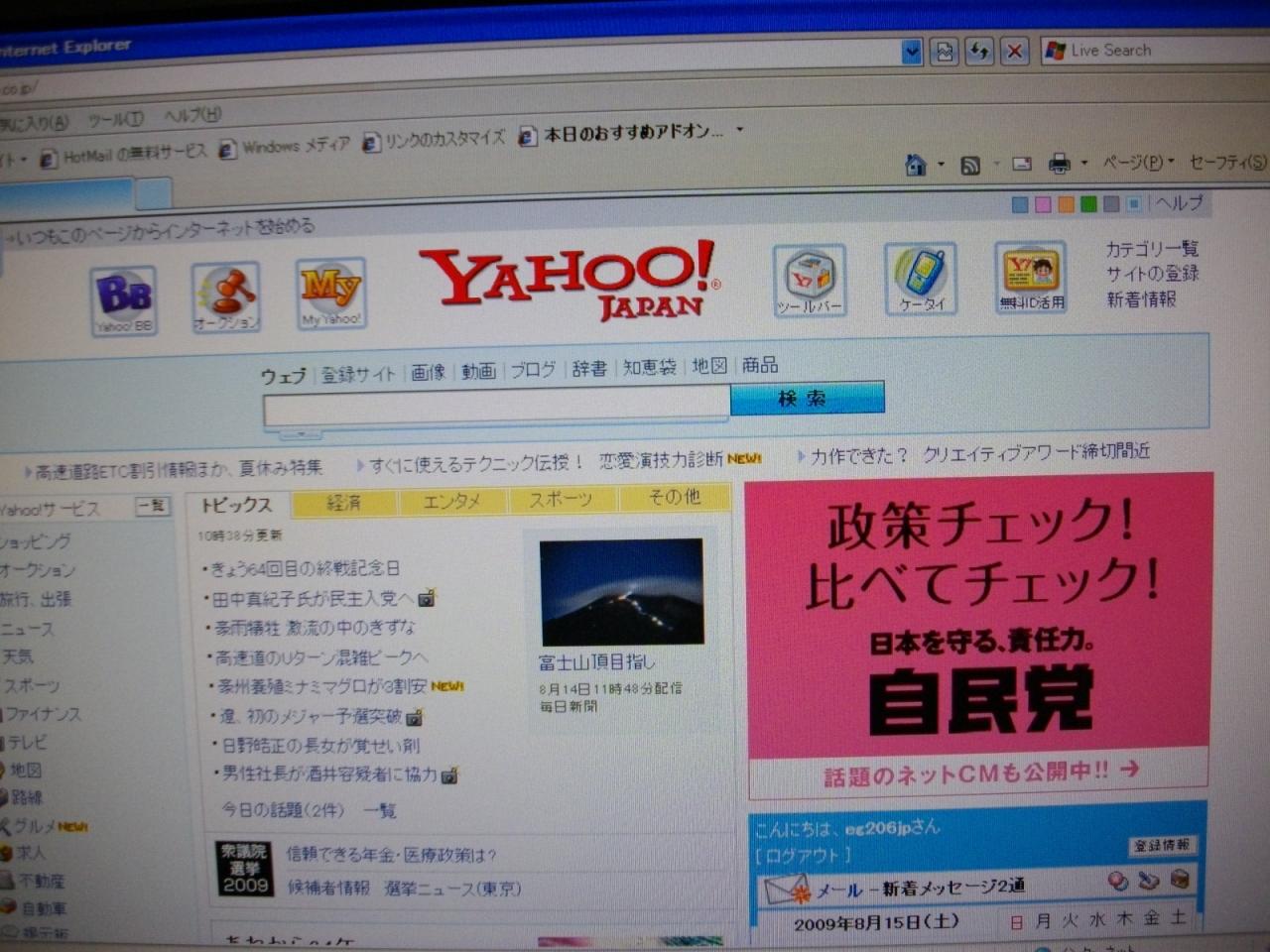
Task: Switch to the 経済 topics tab
Action: pos(344,503)
